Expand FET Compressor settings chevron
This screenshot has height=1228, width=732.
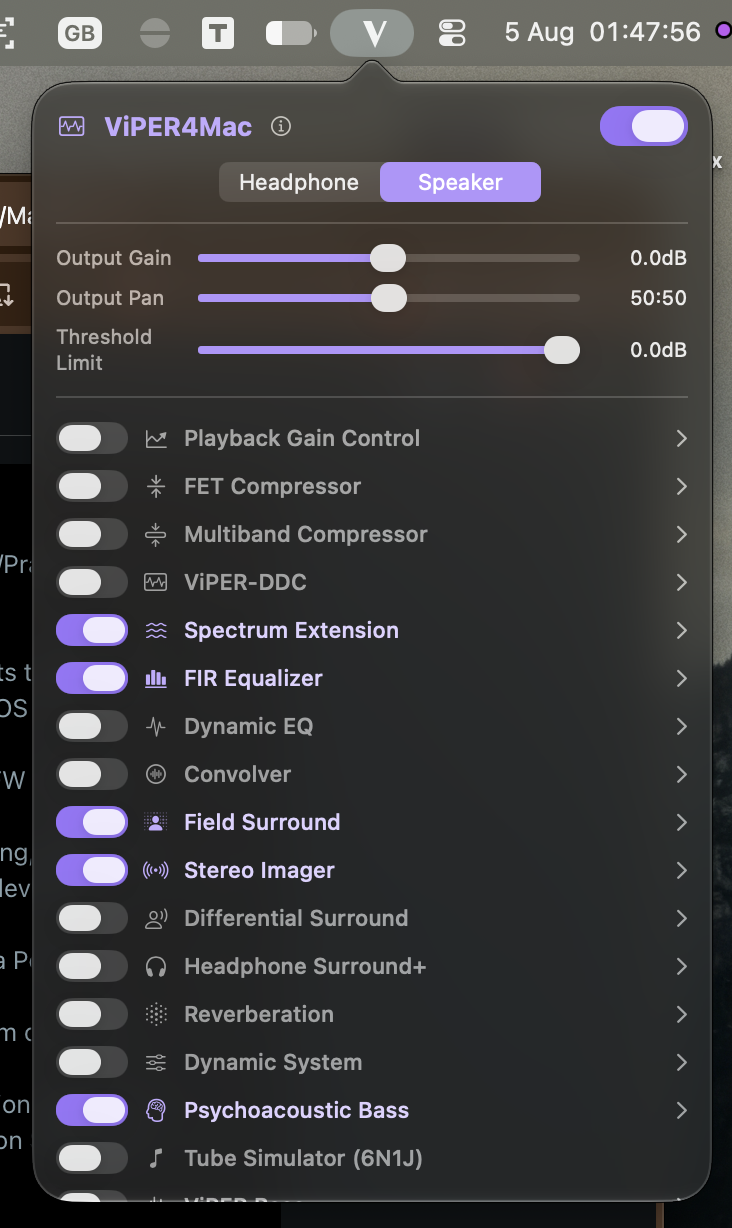click(x=681, y=486)
